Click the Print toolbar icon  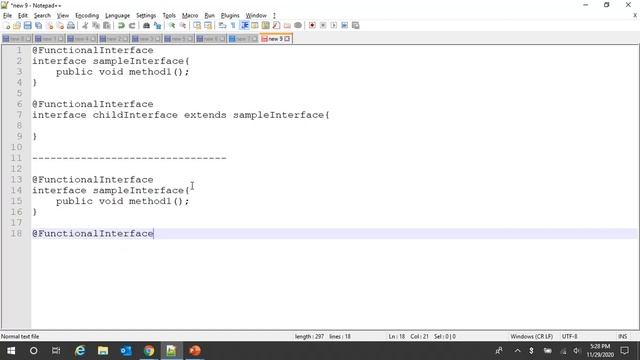point(71,25)
